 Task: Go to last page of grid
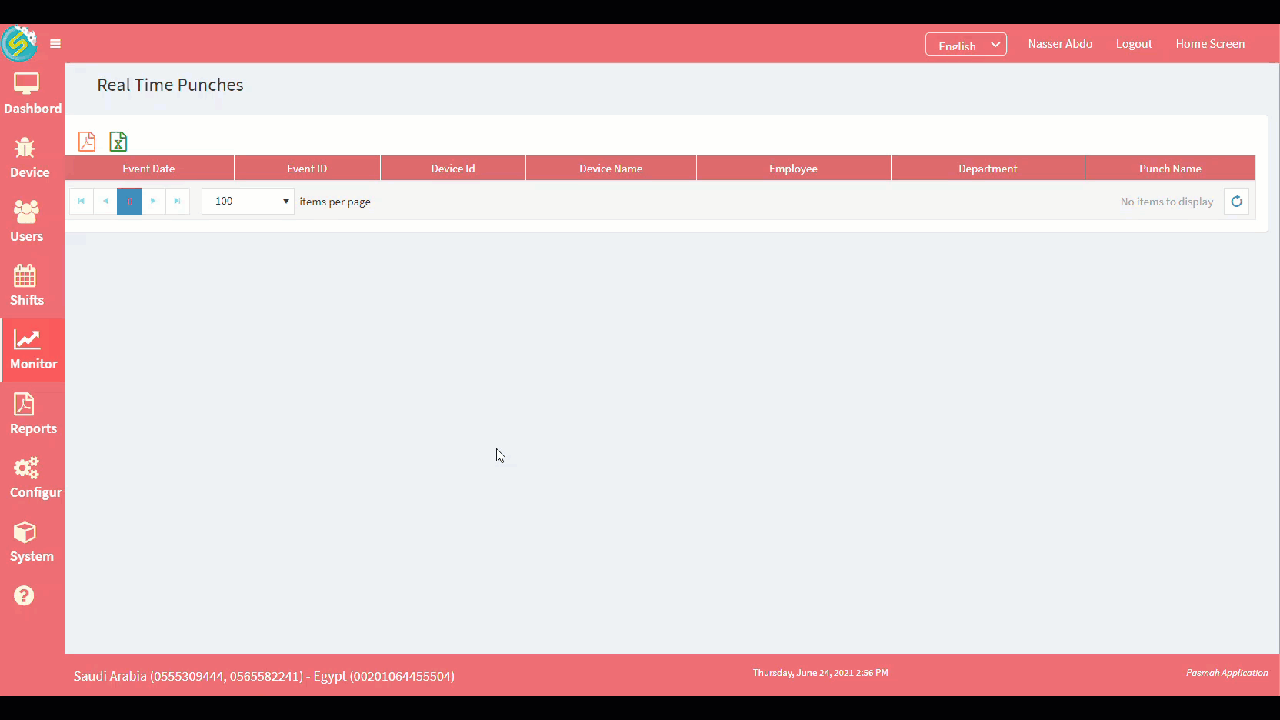[177, 201]
